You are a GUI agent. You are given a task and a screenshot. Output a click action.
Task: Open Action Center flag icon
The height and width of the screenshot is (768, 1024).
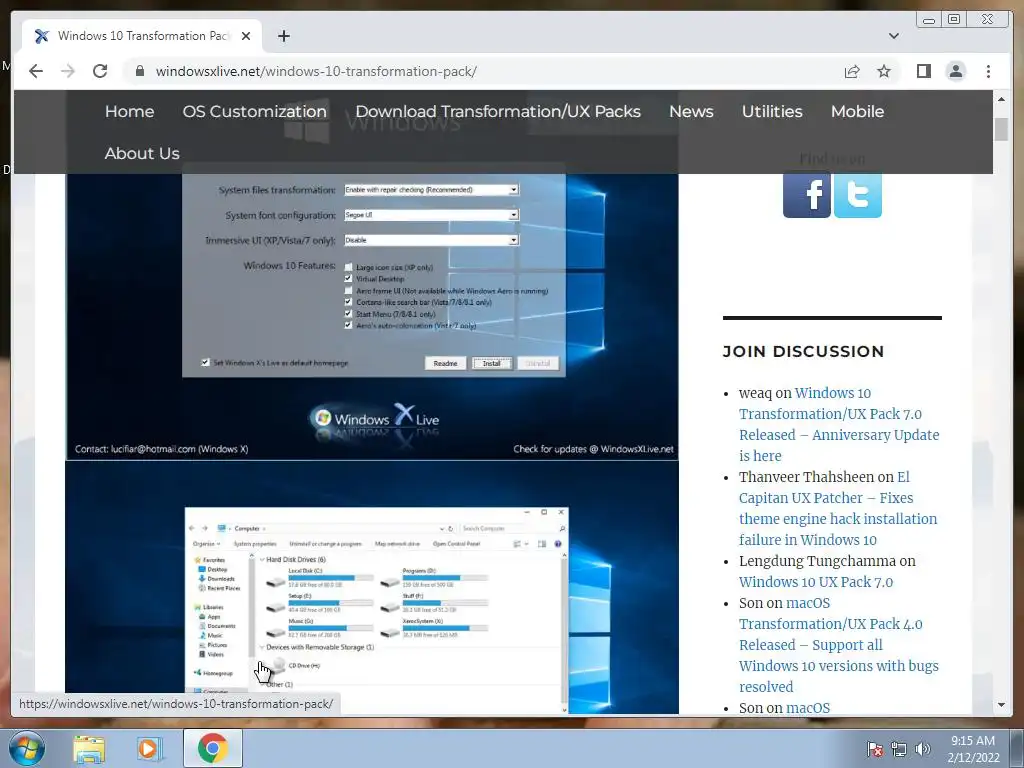pos(875,749)
